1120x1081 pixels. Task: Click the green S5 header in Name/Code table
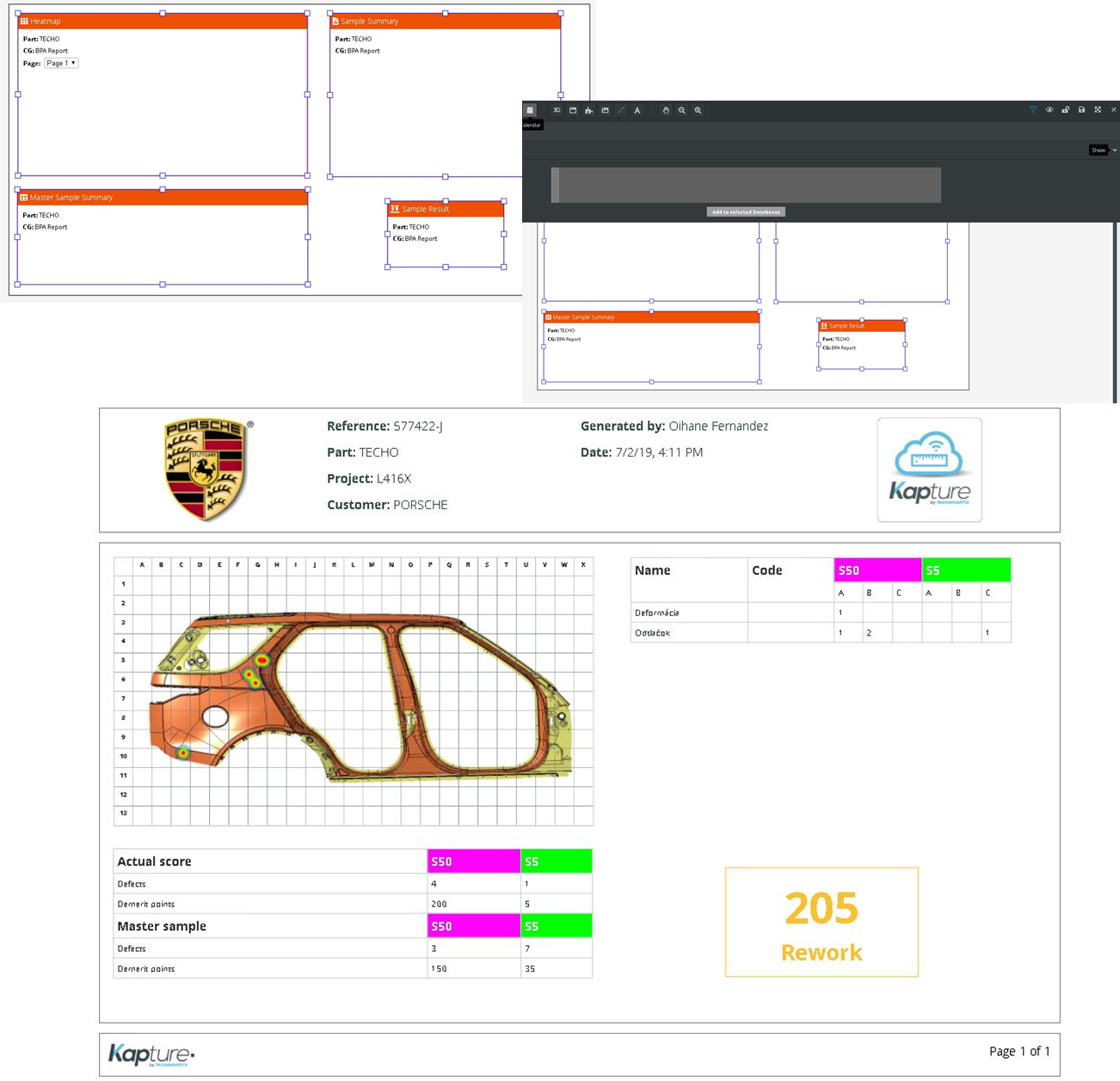(966, 570)
